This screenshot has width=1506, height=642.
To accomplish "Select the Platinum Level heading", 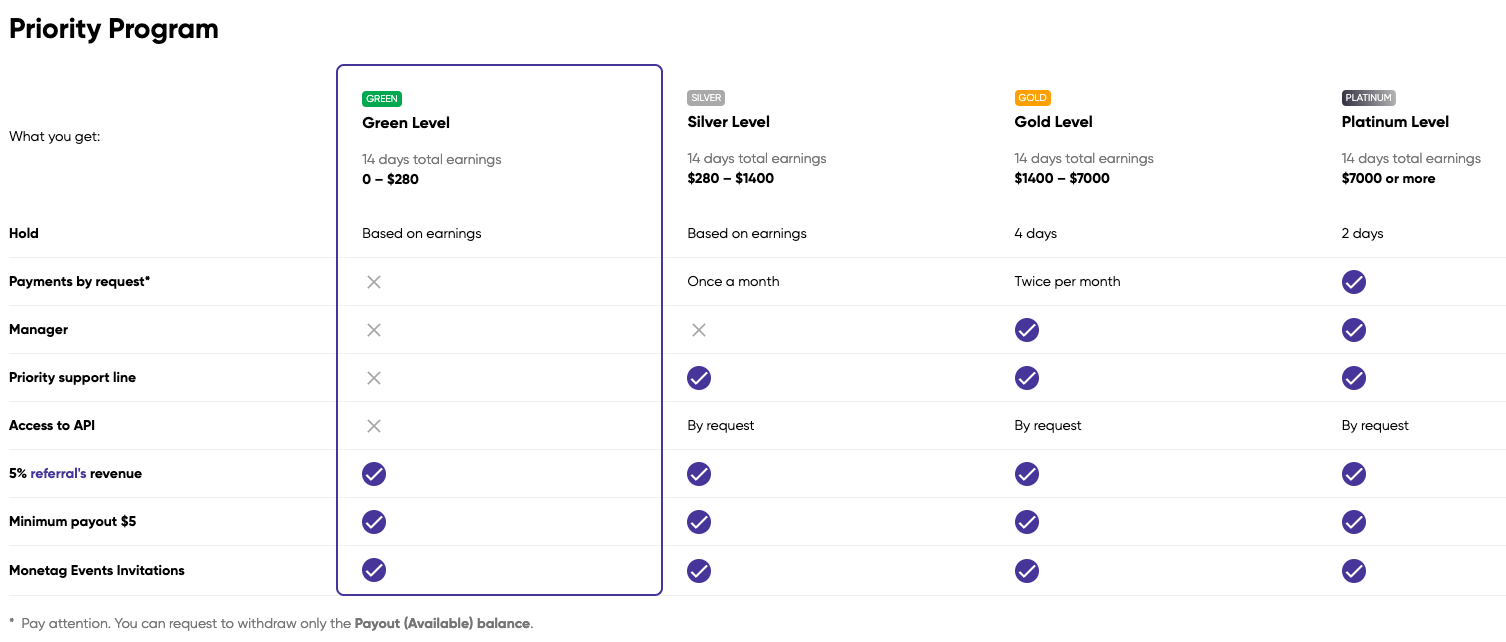I will pos(1395,122).
